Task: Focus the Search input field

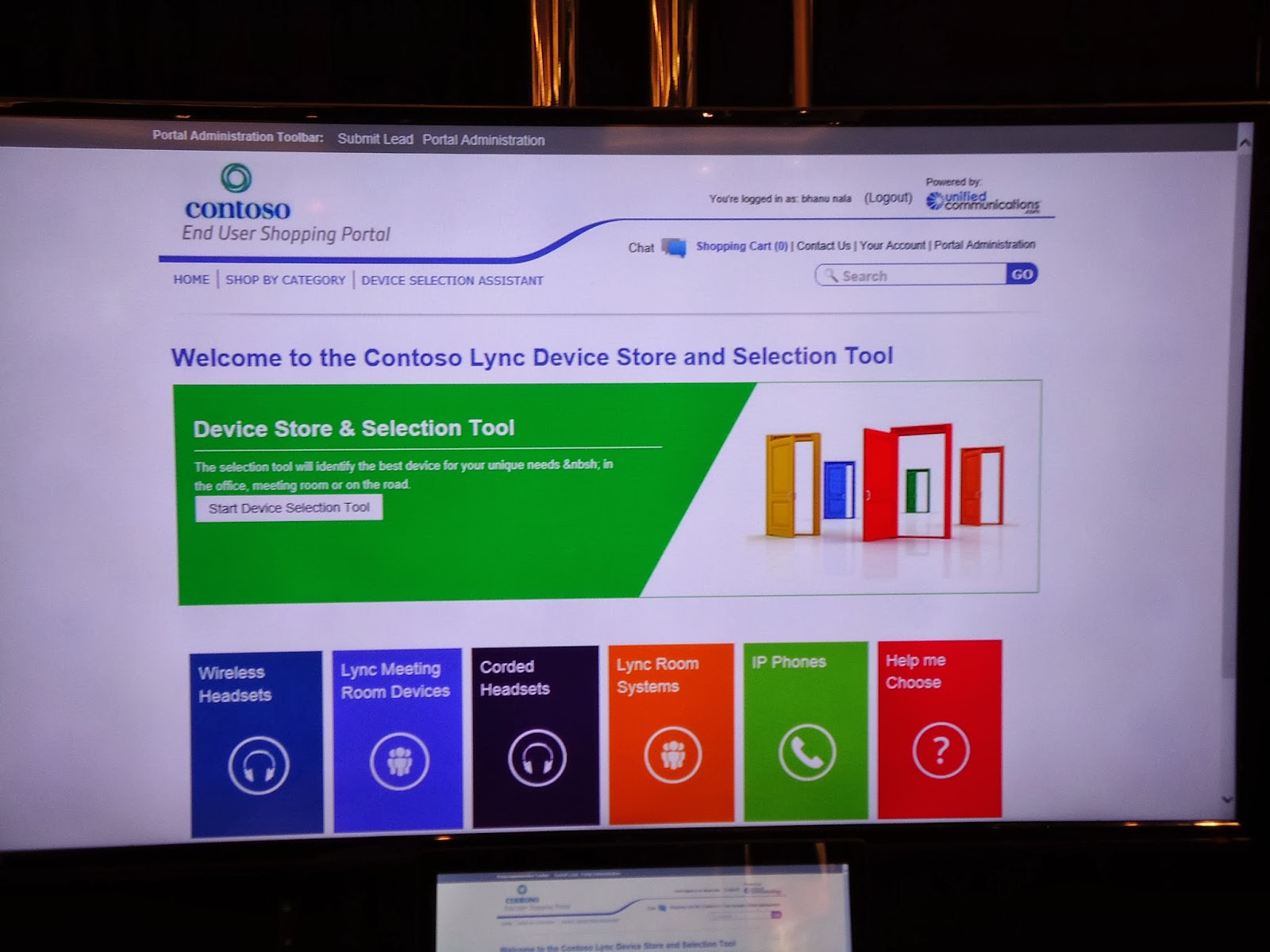Action: pyautogui.click(x=911, y=275)
